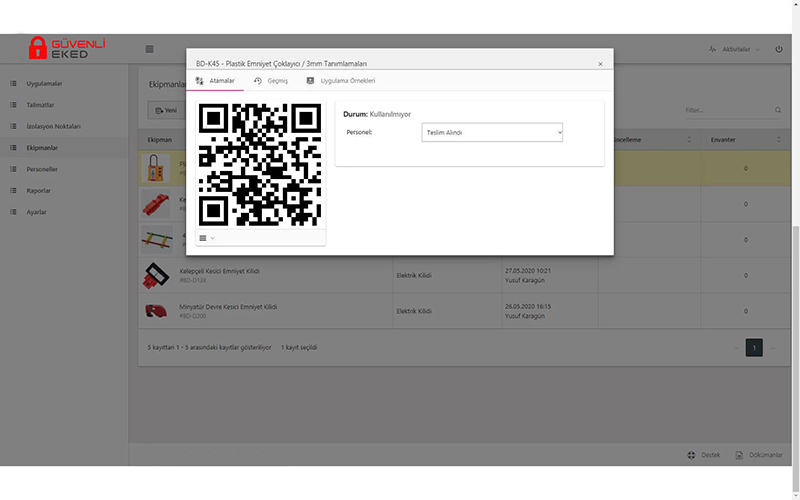Switch to the Geçmiş tab
Viewport: 800px width, 500px height.
click(271, 80)
